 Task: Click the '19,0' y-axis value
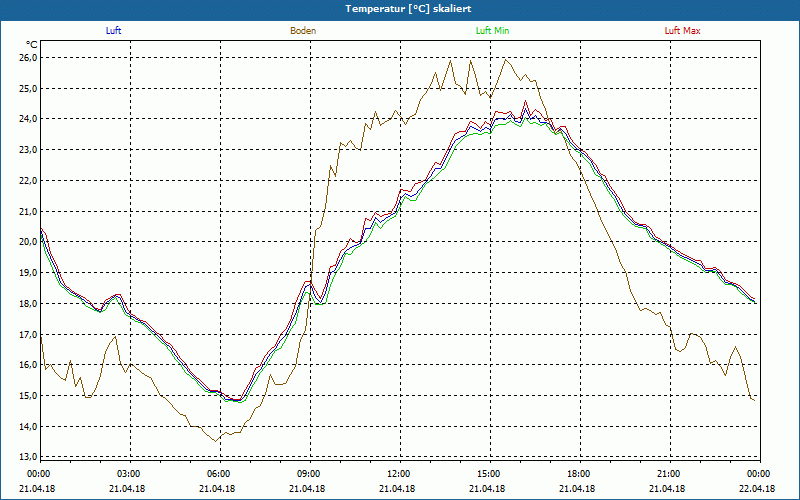(x=29, y=273)
